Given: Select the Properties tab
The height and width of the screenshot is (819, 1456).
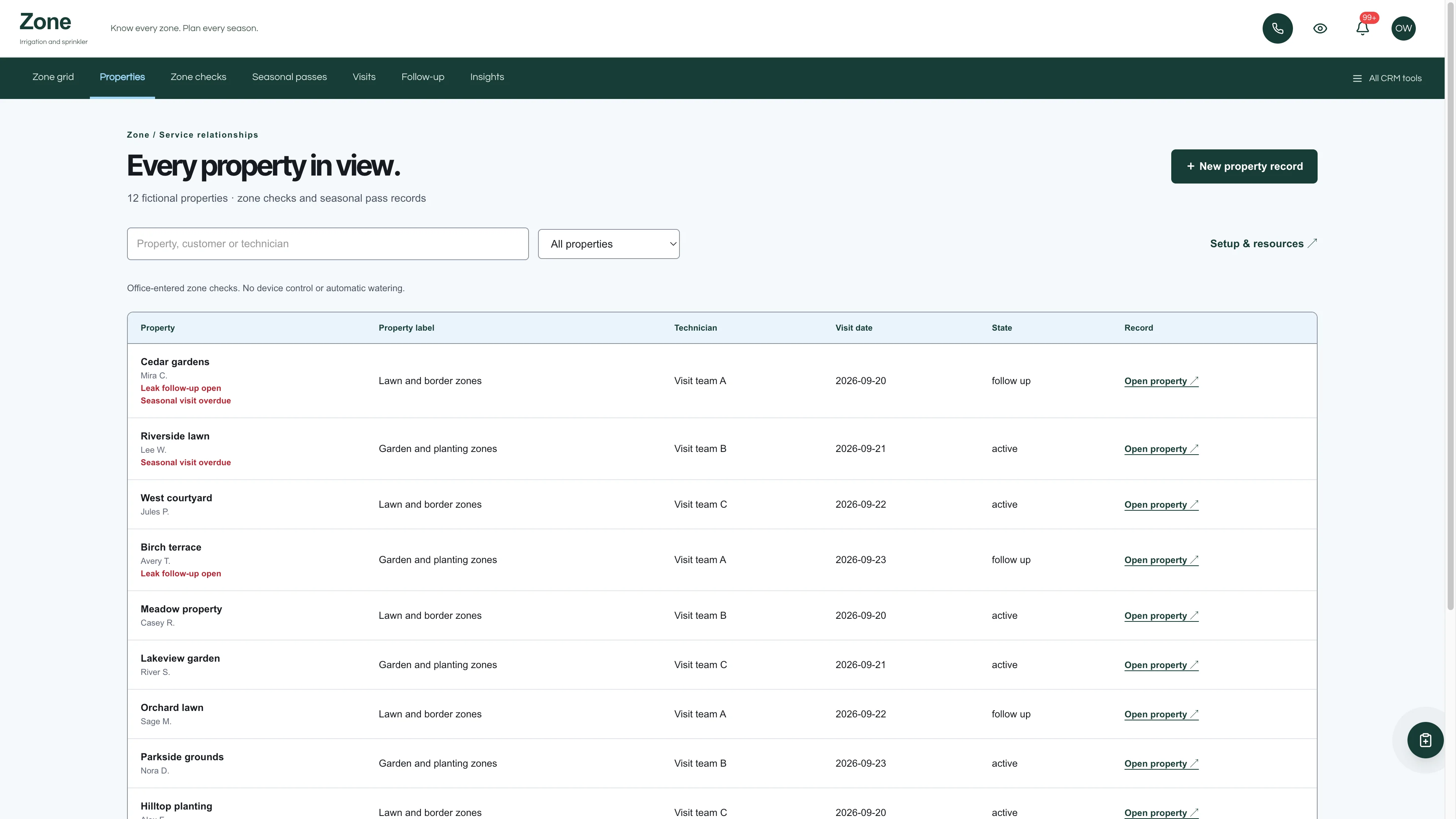Looking at the screenshot, I should coord(122,77).
